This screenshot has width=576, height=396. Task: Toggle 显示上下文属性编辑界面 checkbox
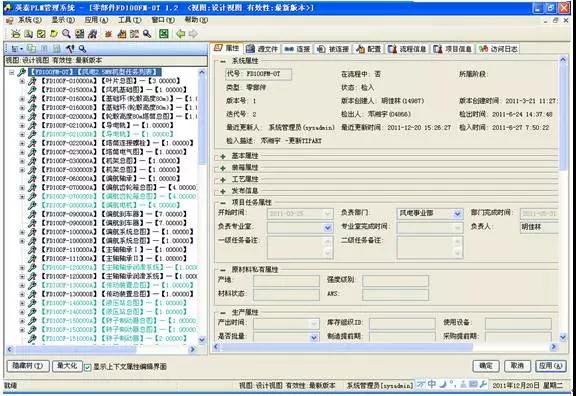click(87, 367)
